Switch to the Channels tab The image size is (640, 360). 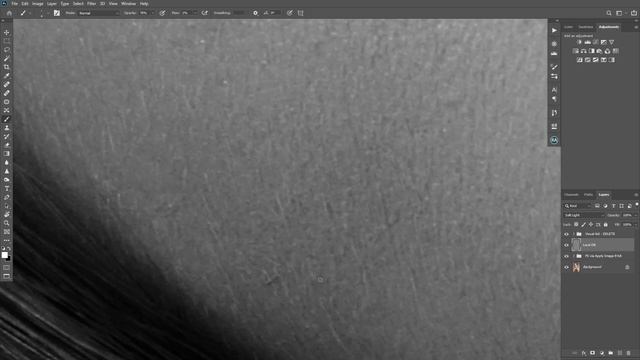coord(571,195)
